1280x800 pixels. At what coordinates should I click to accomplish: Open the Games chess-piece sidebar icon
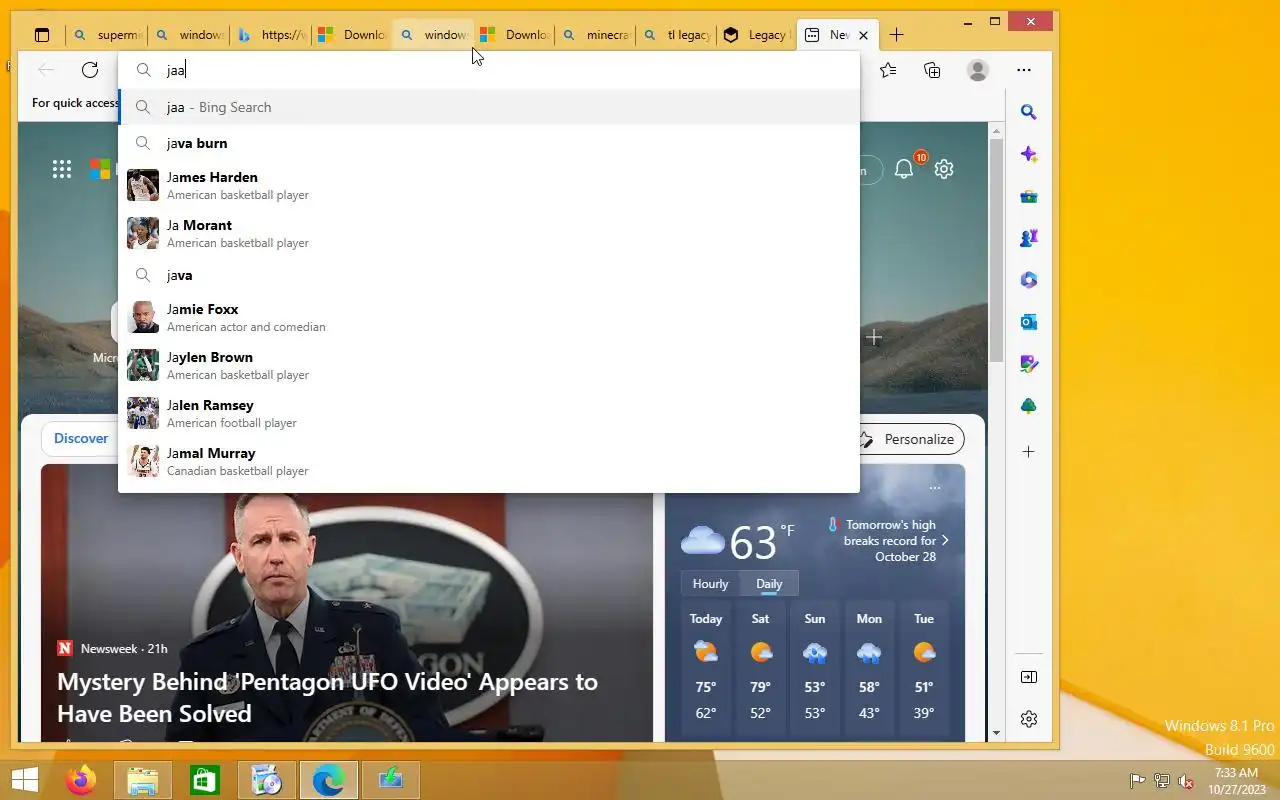click(x=1028, y=238)
